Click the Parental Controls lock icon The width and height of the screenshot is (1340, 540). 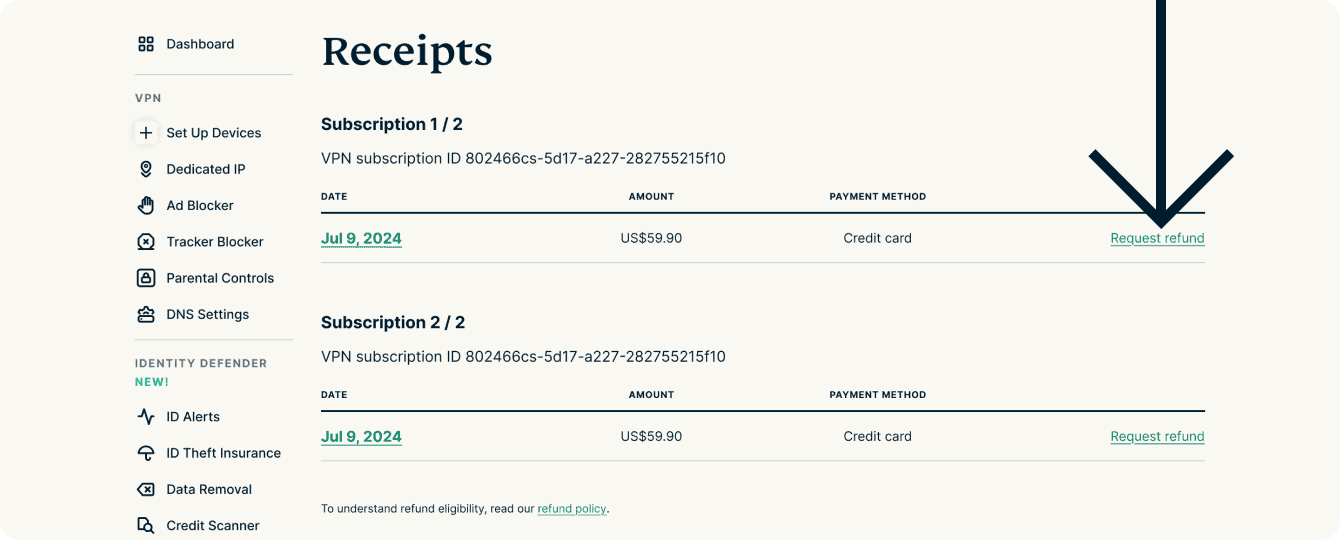pos(146,278)
